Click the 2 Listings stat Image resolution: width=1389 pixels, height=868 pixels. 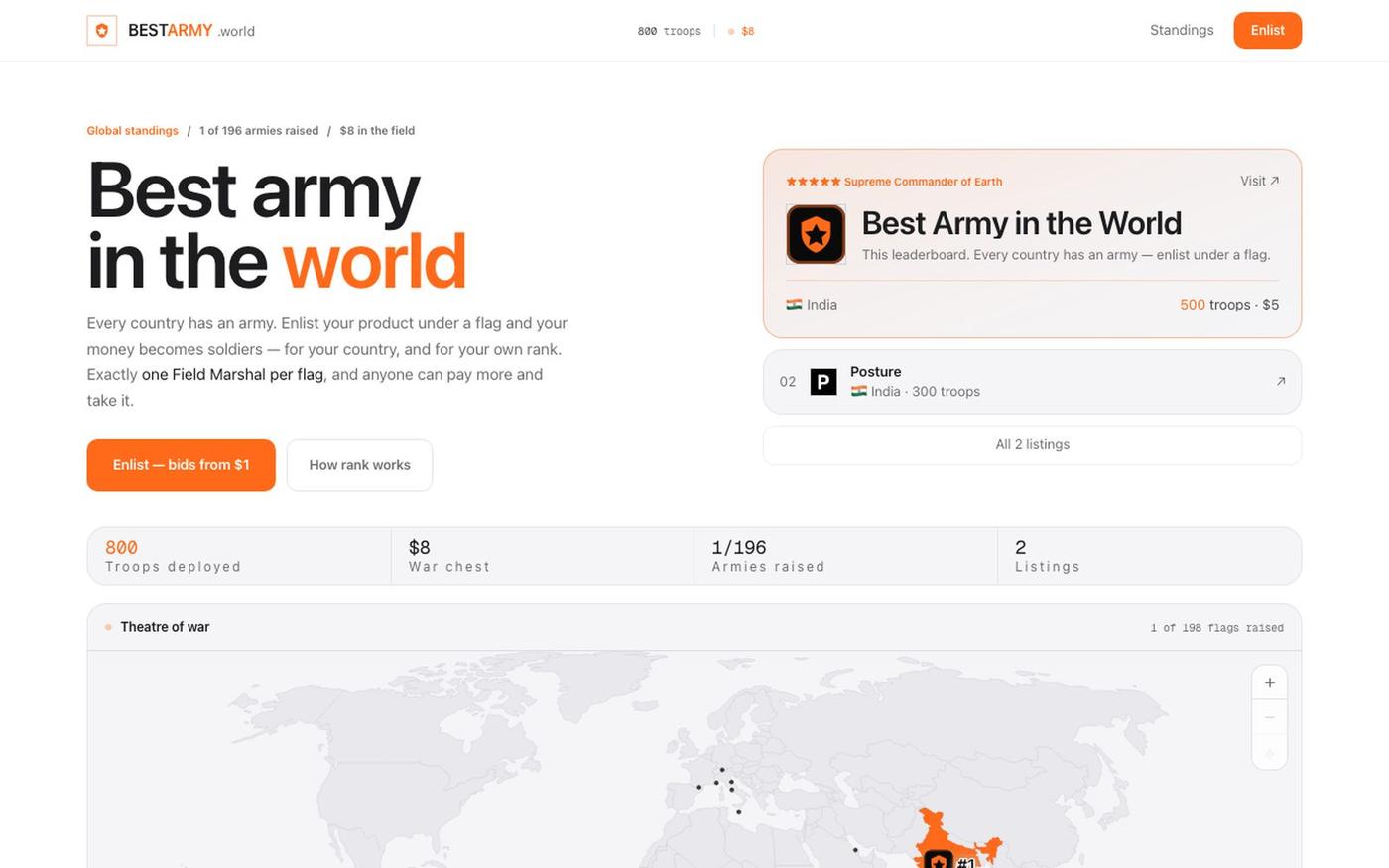pos(1149,557)
